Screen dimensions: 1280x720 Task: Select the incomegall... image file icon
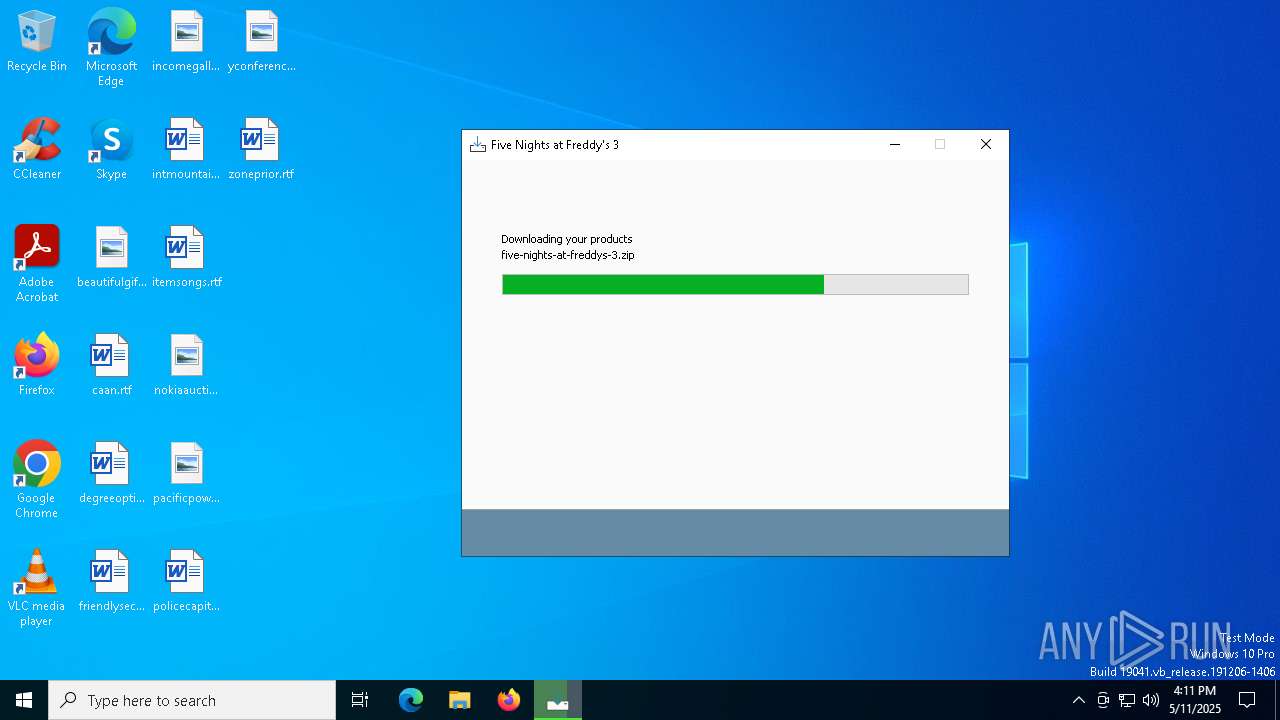click(186, 42)
